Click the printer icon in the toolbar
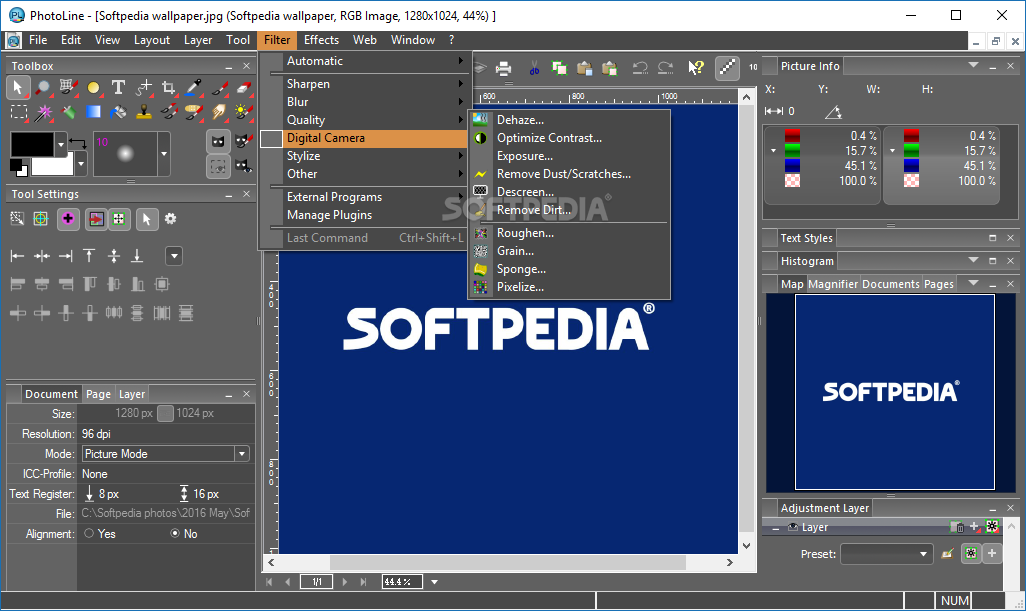This screenshot has width=1026, height=611. [503, 68]
